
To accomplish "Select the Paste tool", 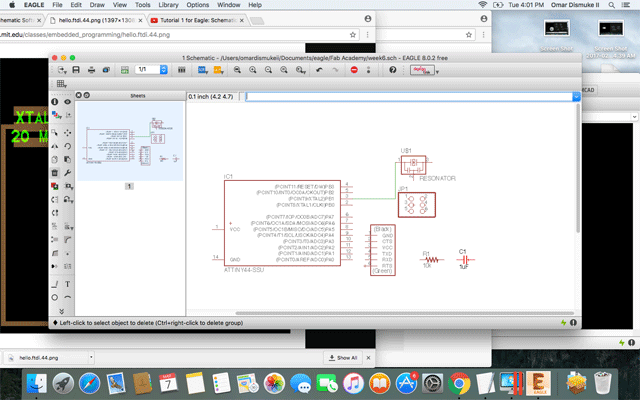I will pos(68,159).
